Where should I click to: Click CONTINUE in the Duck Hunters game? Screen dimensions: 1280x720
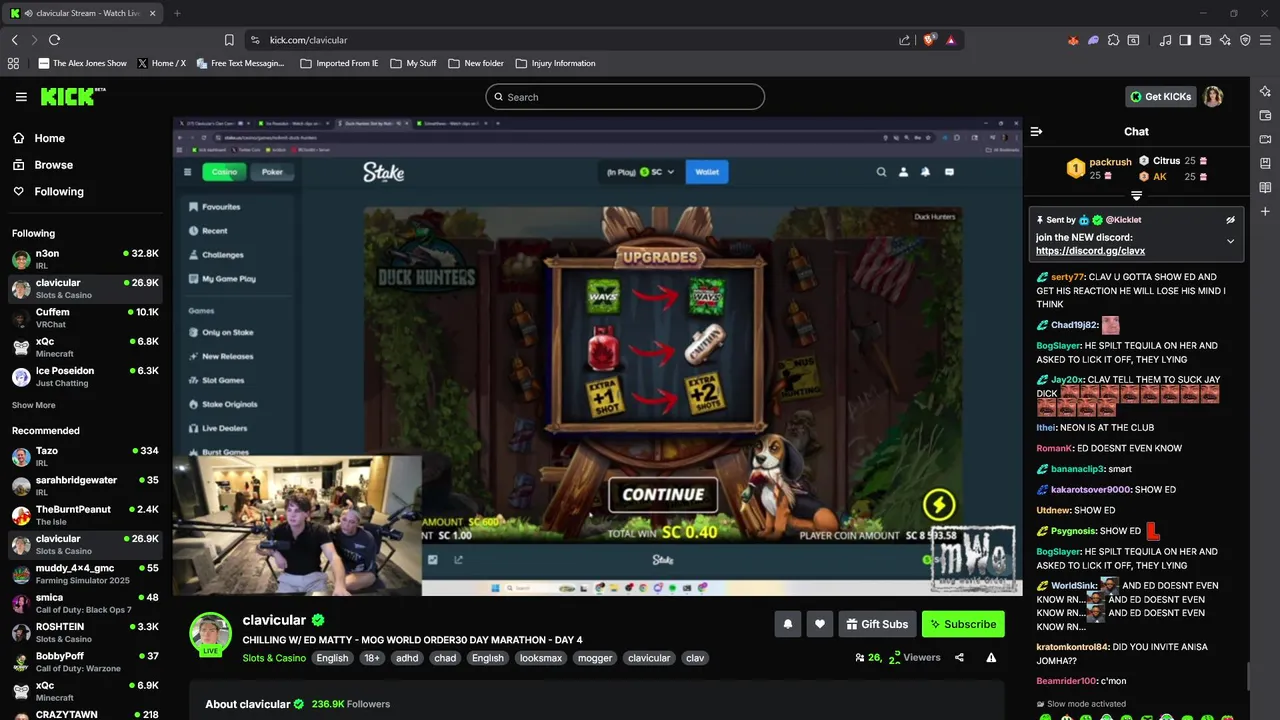[x=663, y=494]
